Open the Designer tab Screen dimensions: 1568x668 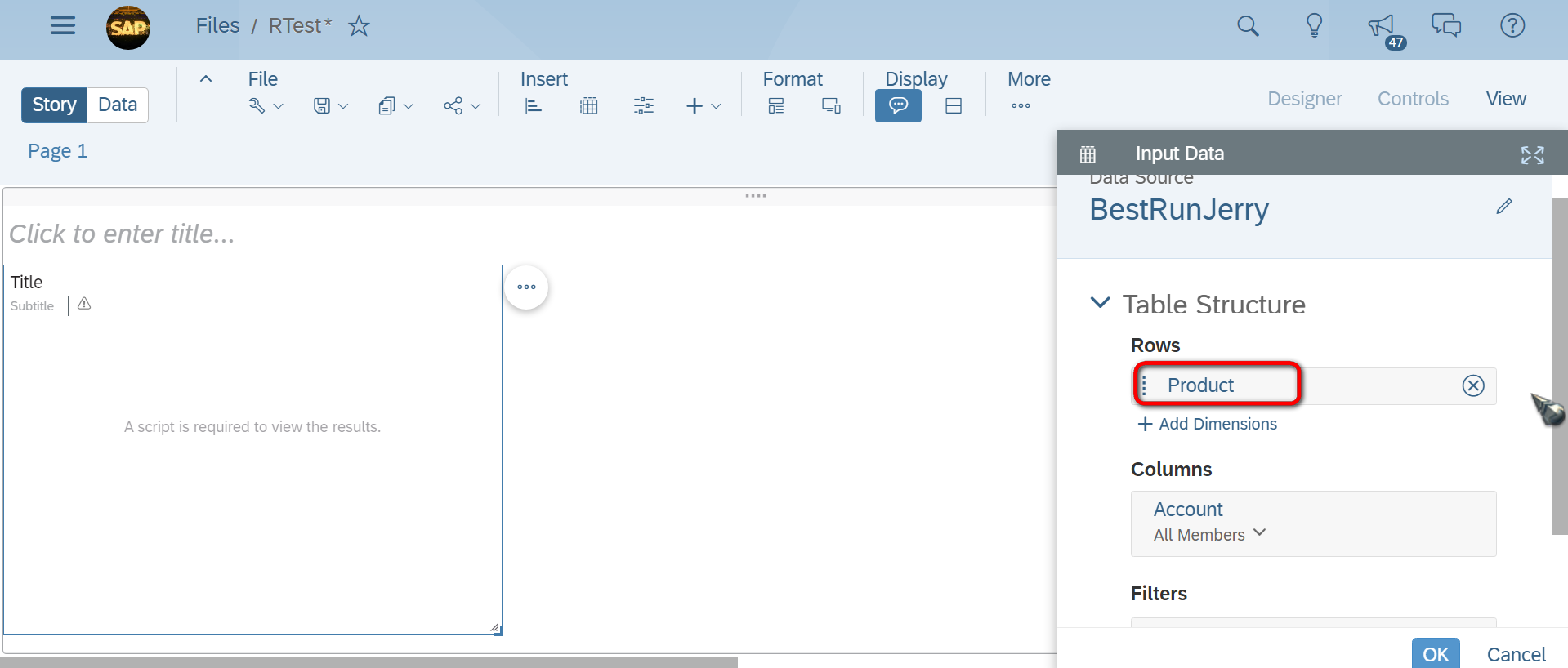[1304, 99]
